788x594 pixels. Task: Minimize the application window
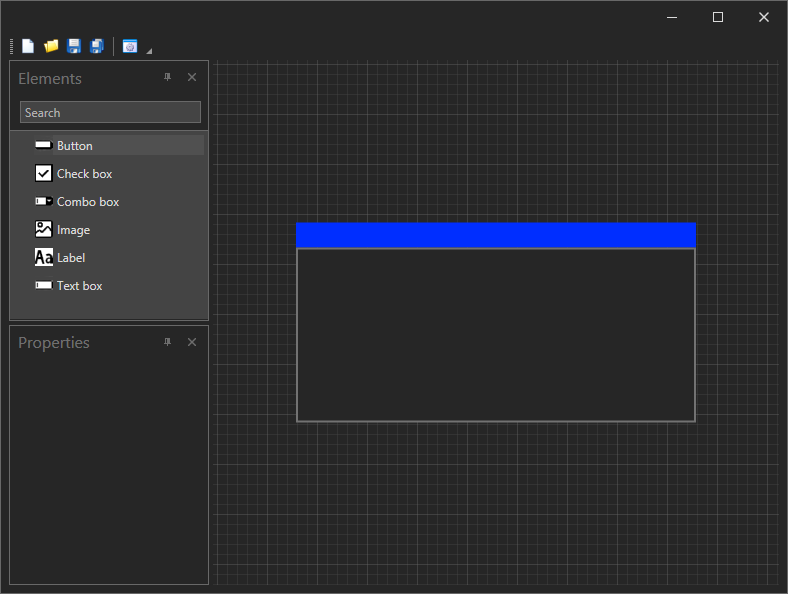coord(672,17)
